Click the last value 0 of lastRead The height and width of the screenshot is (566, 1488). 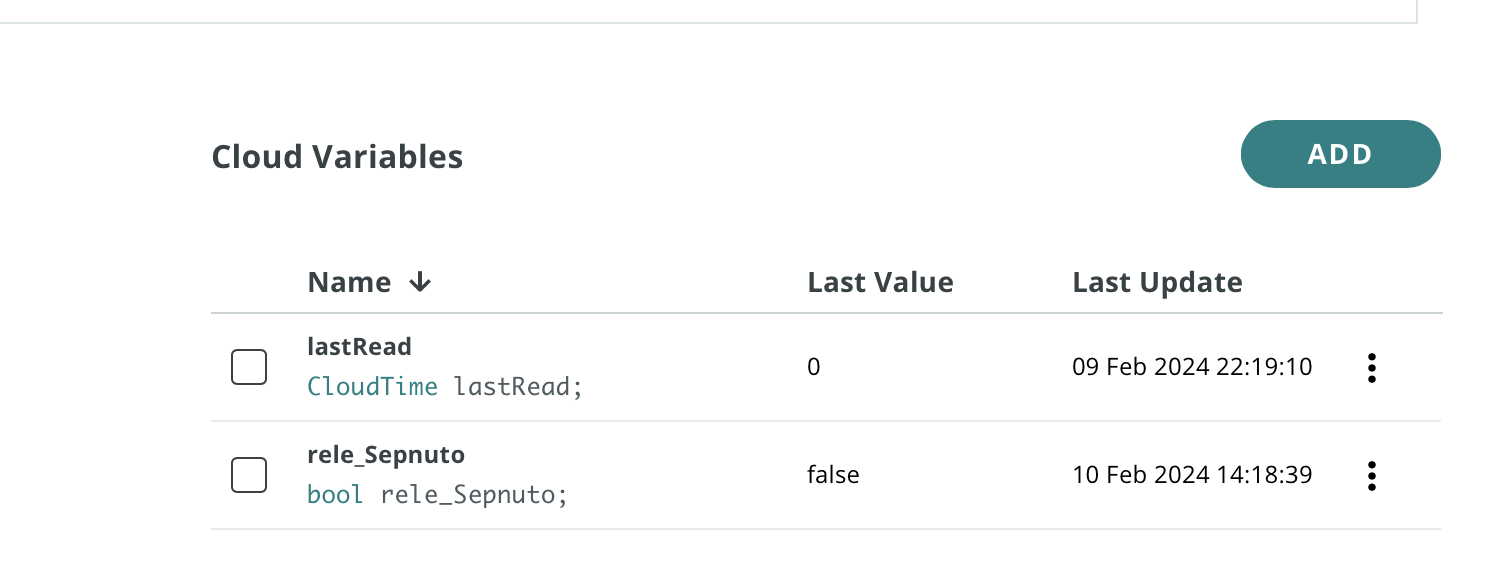[814, 367]
